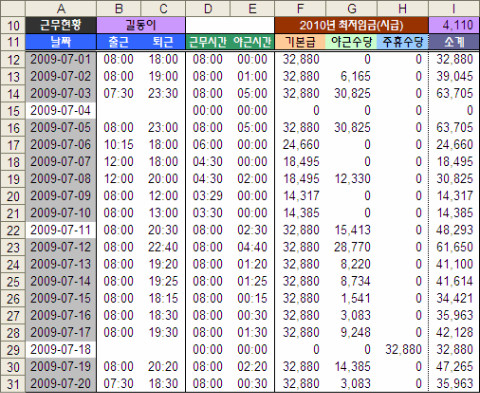The height and width of the screenshot is (393, 480).
Task: Select row 15 header
Action: (x=13, y=111)
